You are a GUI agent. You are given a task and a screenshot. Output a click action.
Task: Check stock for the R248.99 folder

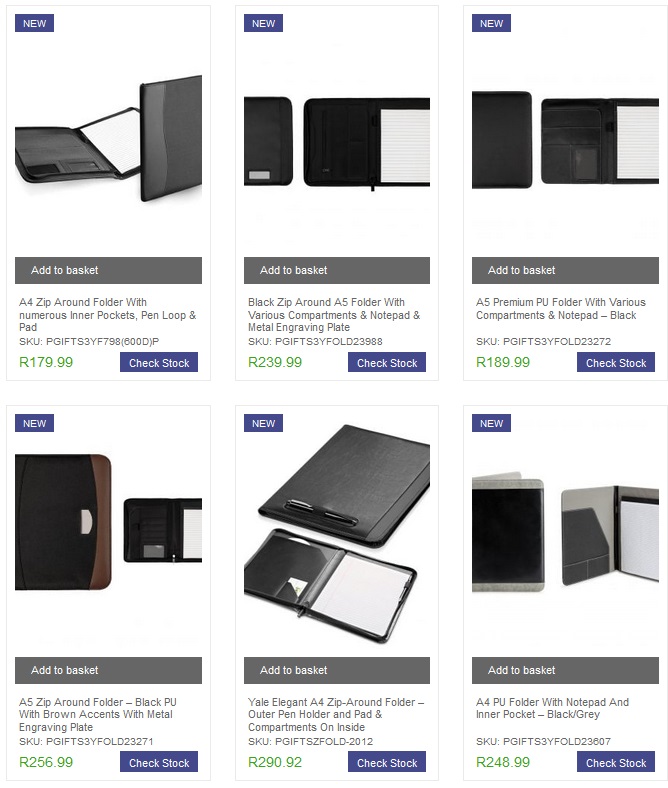(x=616, y=762)
